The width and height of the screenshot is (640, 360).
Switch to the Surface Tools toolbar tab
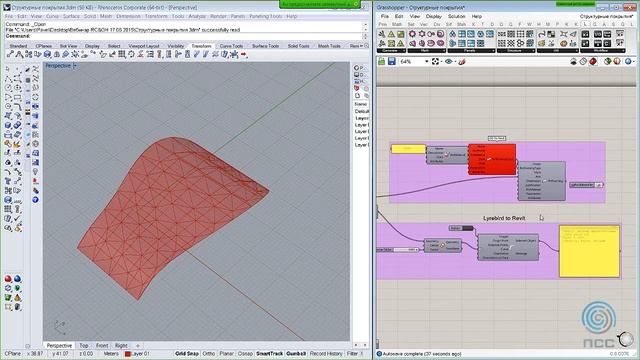265,46
